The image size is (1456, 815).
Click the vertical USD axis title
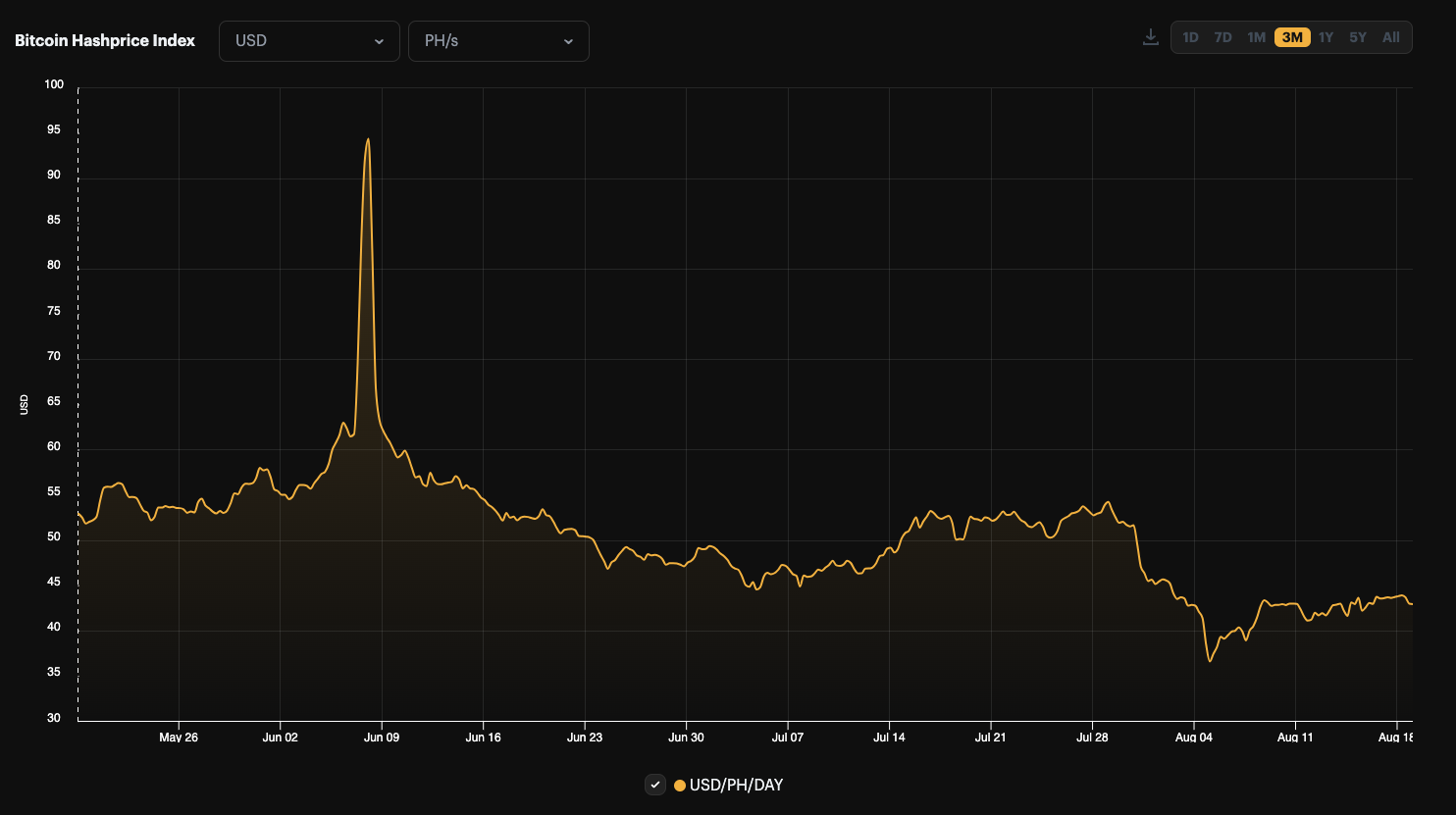(x=25, y=404)
